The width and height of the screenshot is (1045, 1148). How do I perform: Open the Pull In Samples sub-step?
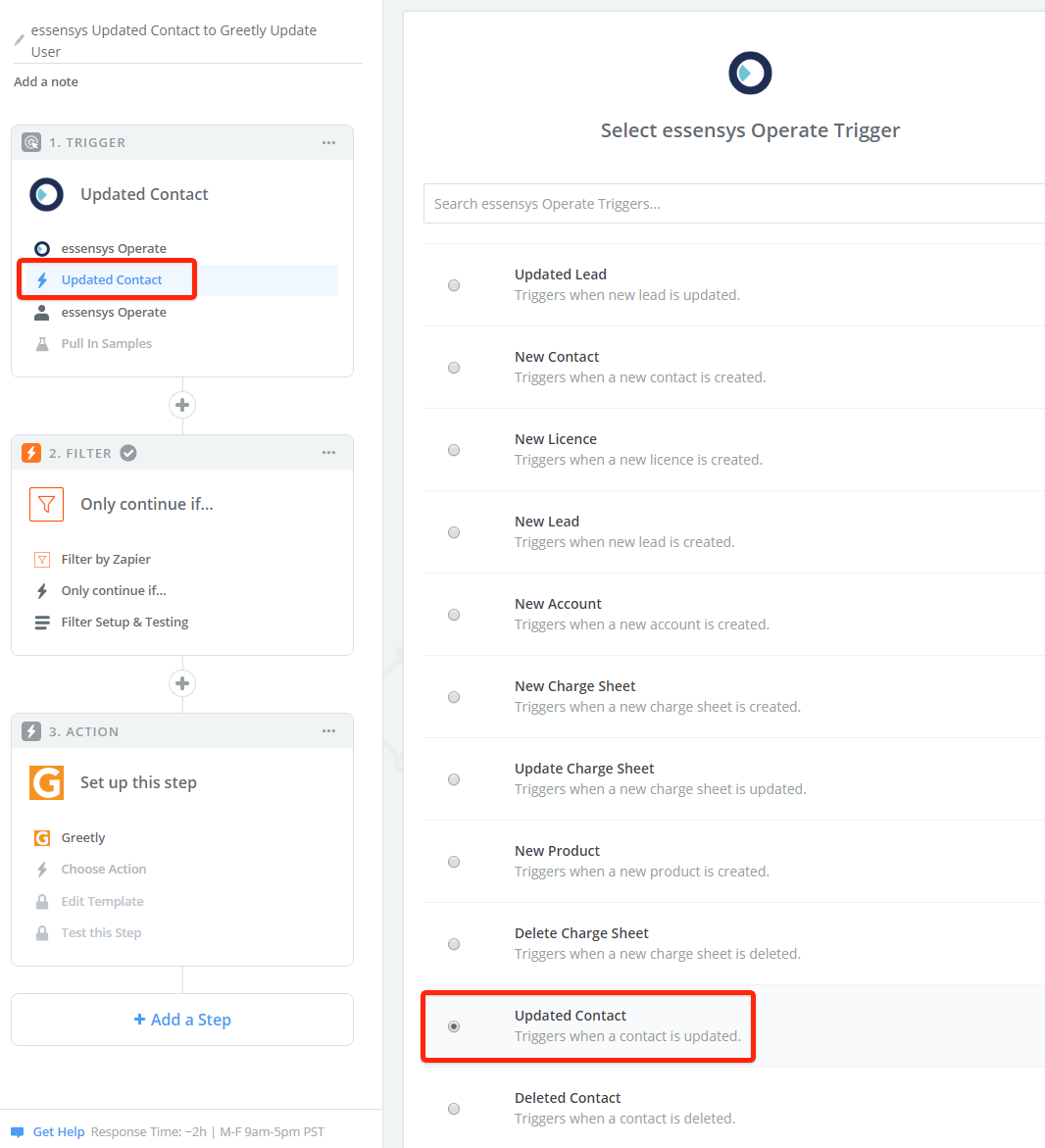tap(107, 343)
